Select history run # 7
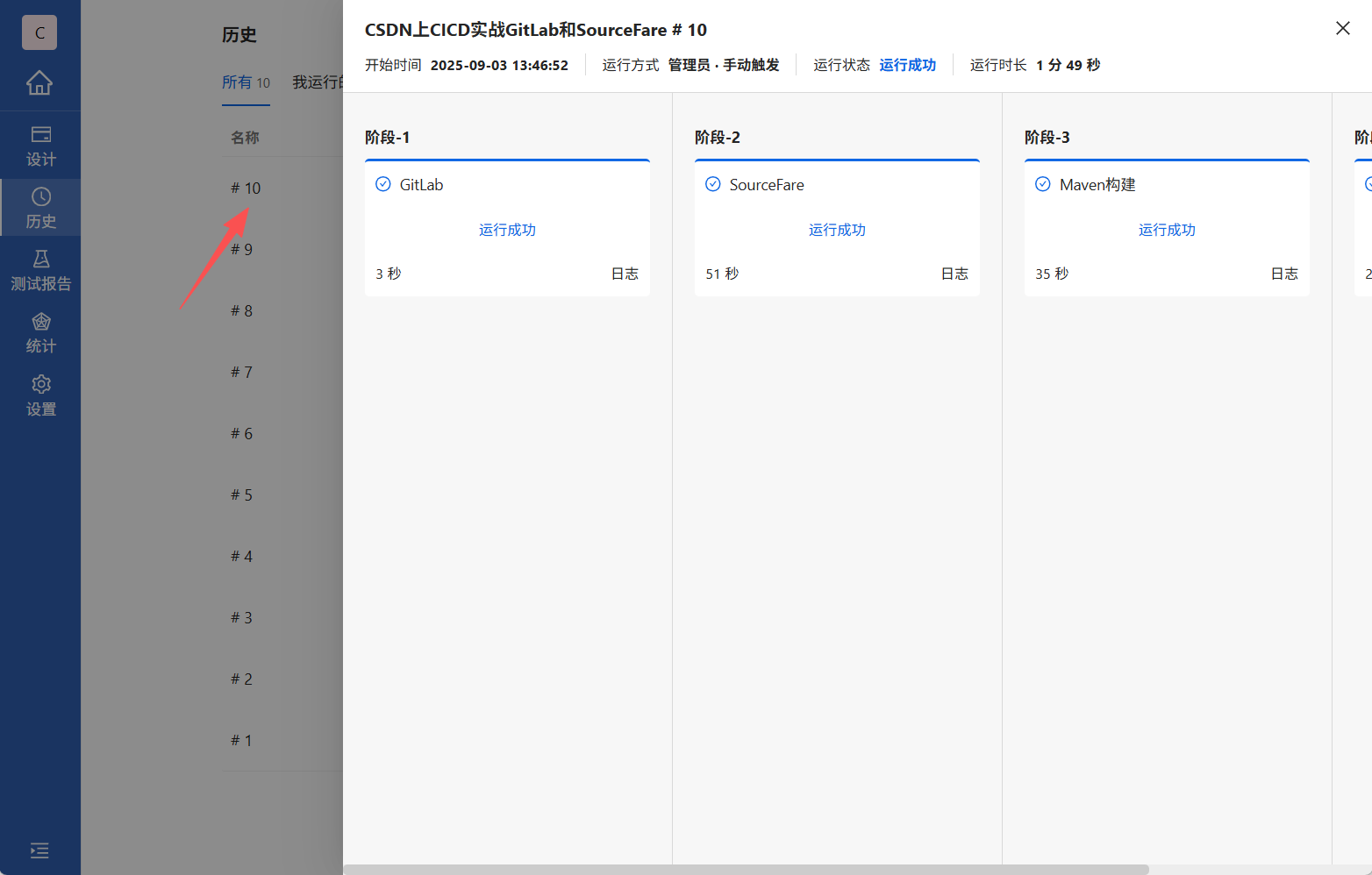 coord(241,373)
